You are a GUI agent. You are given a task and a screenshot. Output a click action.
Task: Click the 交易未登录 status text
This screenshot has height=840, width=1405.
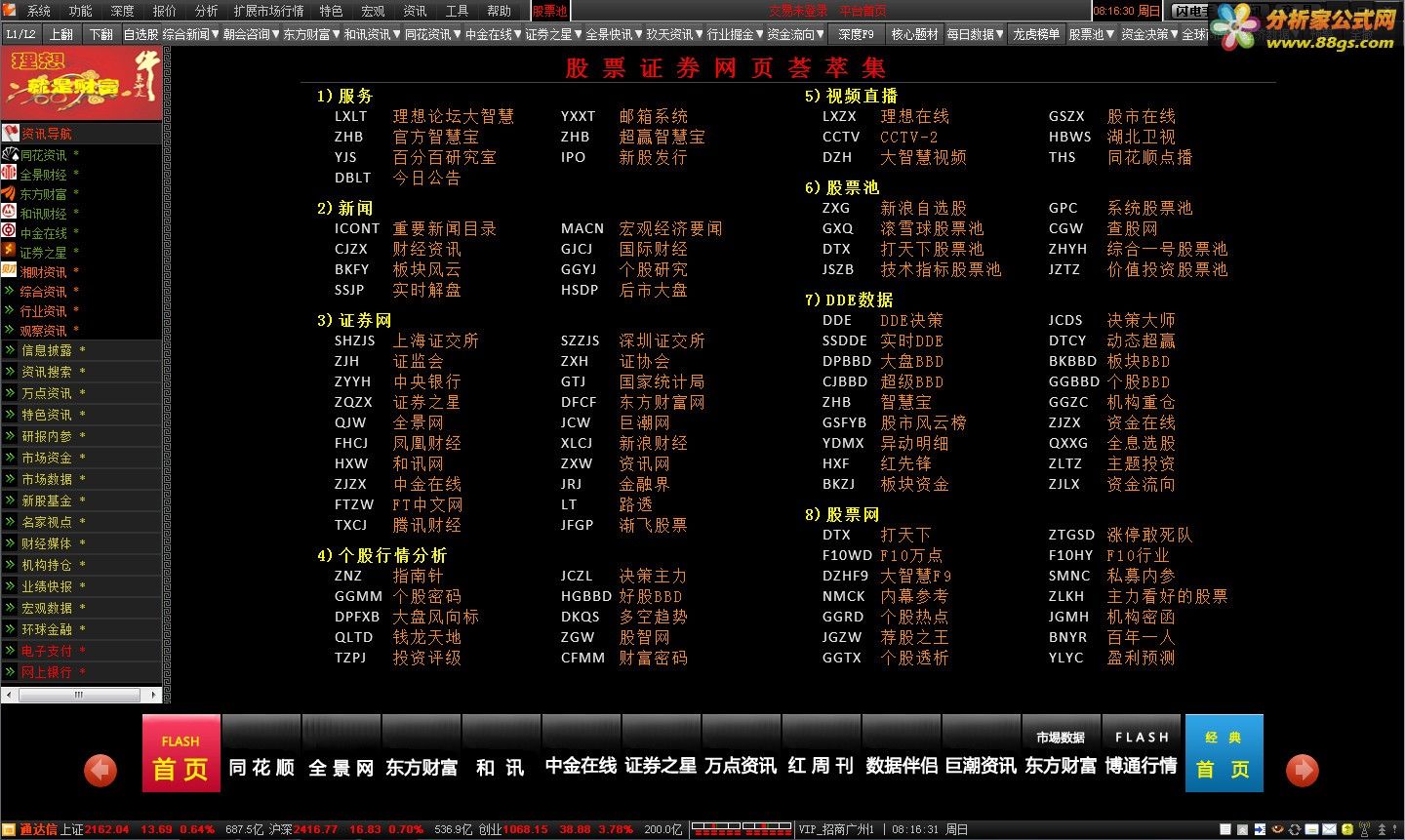pyautogui.click(x=798, y=11)
